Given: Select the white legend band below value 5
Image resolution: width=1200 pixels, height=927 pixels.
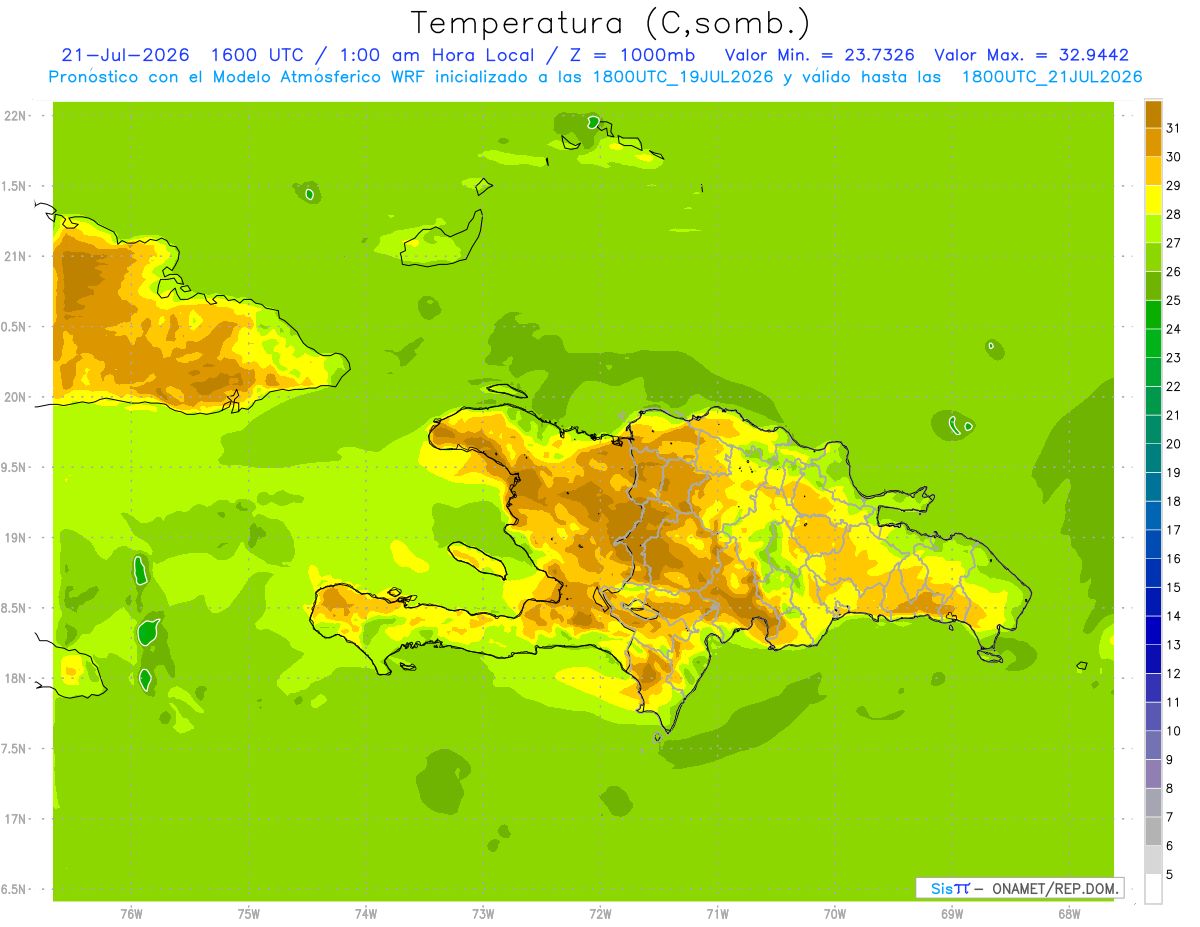Looking at the screenshot, I should pyautogui.click(x=1153, y=889).
